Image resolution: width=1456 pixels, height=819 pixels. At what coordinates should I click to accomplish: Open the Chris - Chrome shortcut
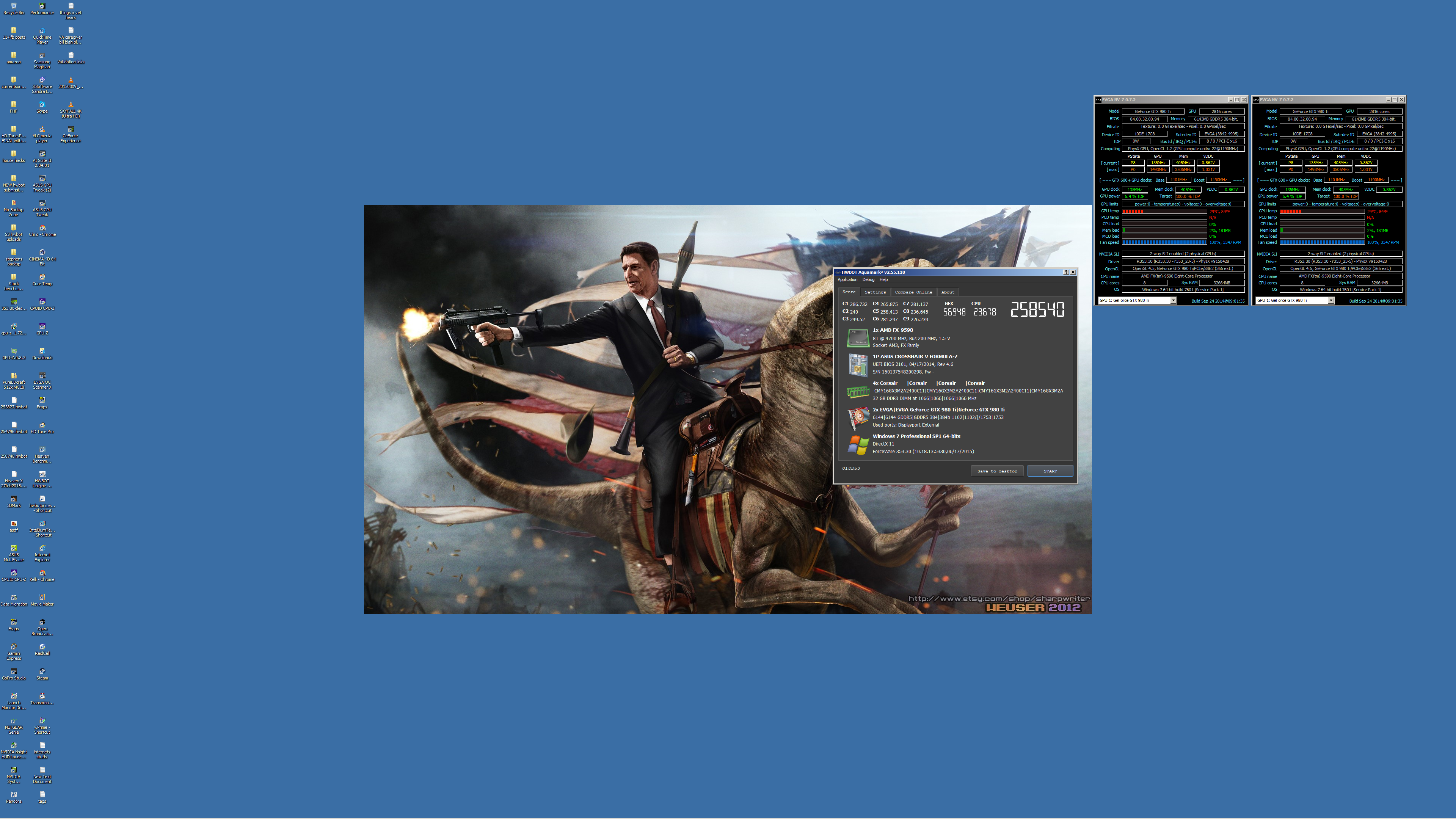coord(42,231)
